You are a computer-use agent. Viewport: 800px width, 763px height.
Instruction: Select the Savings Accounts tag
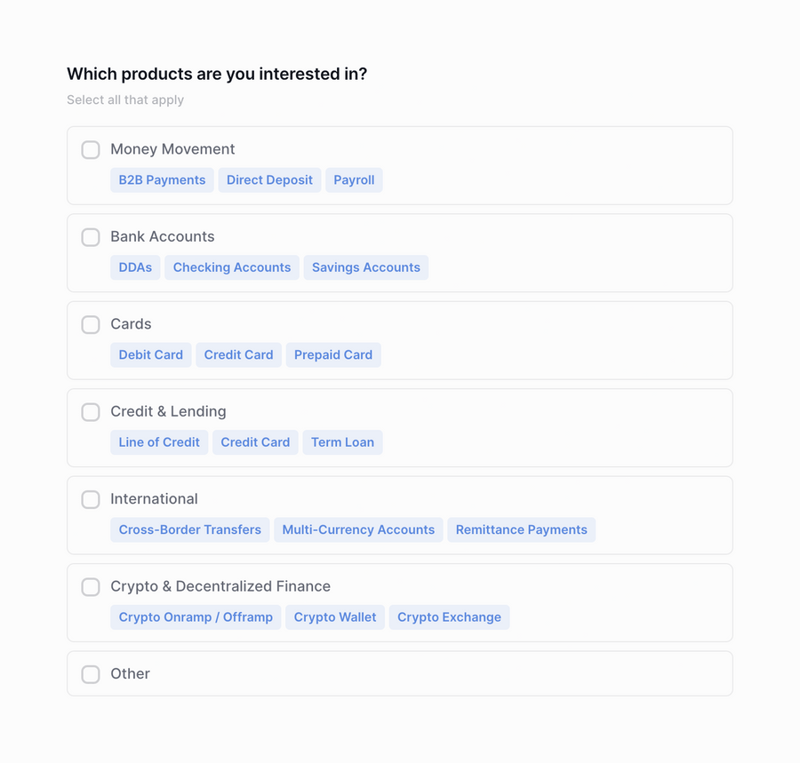366,267
